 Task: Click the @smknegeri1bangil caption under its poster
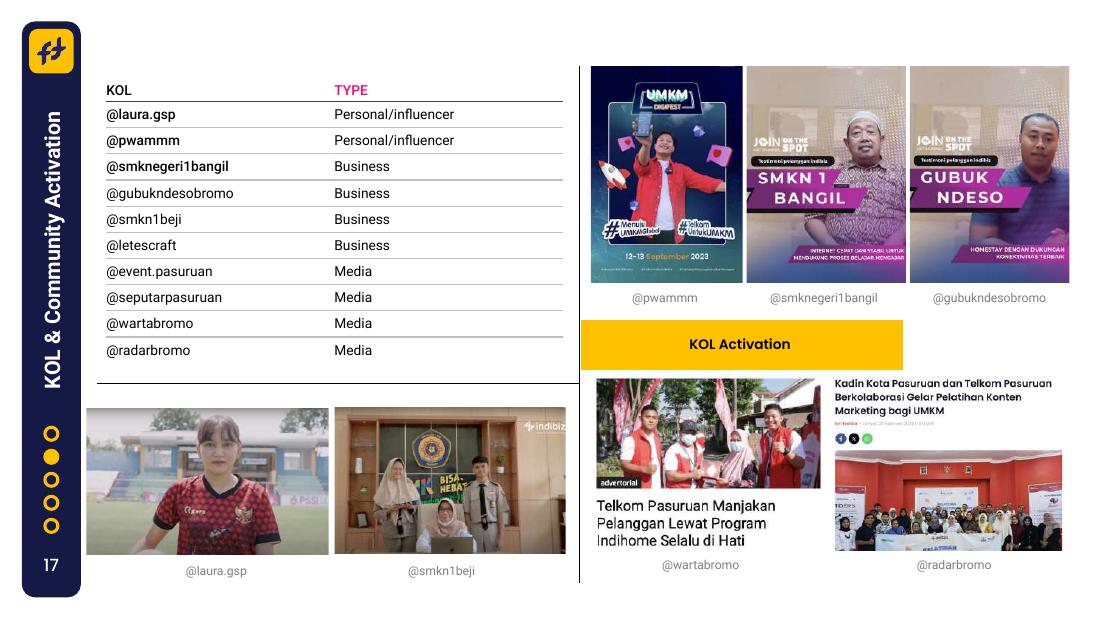pos(824,298)
